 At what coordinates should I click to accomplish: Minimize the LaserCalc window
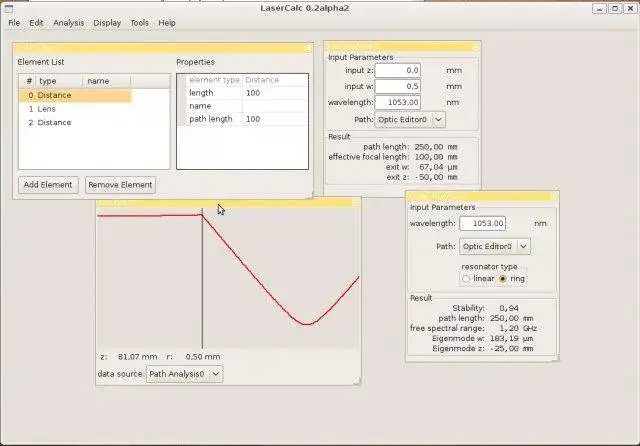(x=599, y=8)
